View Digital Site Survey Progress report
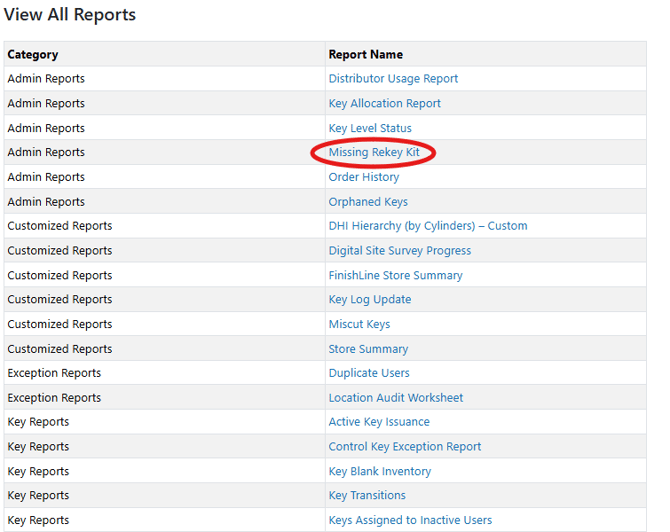This screenshot has height=532, width=670. tap(399, 251)
